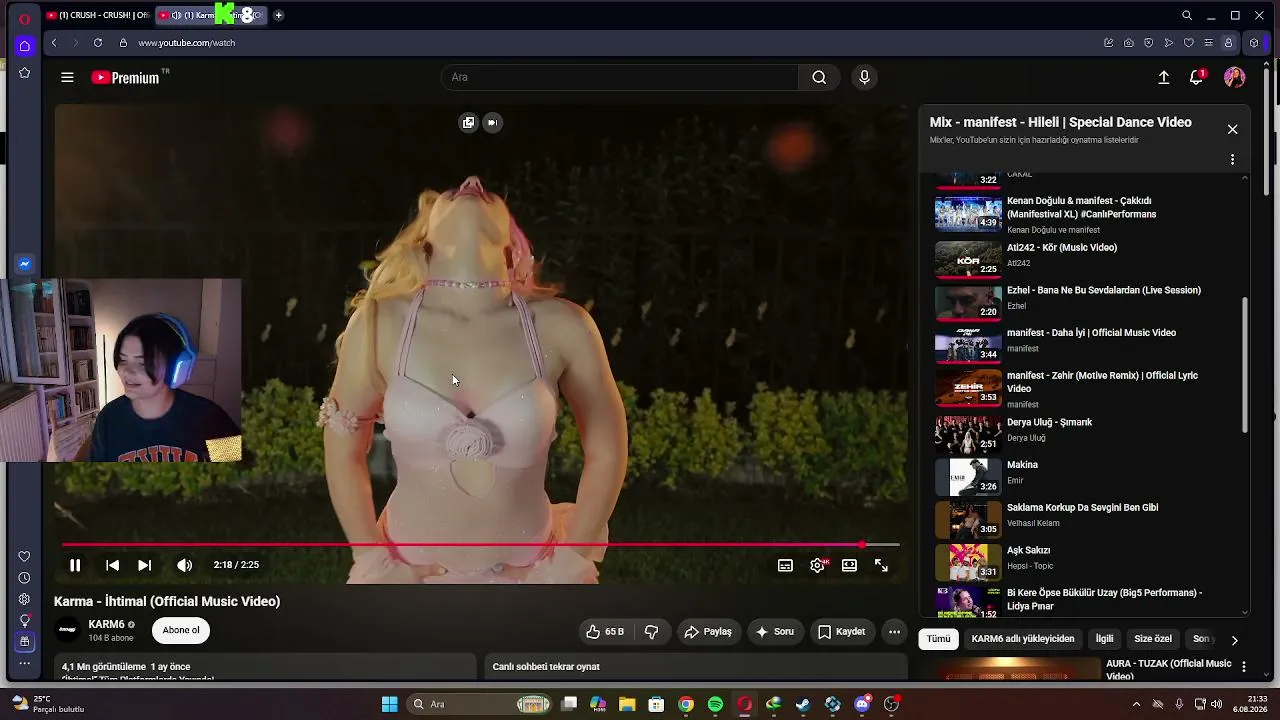Screen dimensions: 1280x720
Task: Skip to the next video in playlist
Action: (144, 565)
